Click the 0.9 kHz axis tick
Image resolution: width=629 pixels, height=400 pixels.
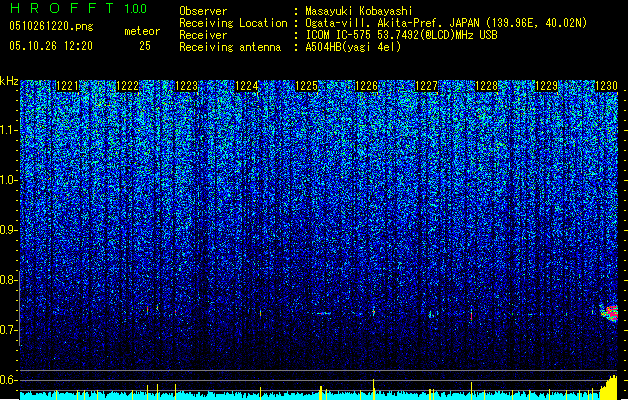point(9,230)
